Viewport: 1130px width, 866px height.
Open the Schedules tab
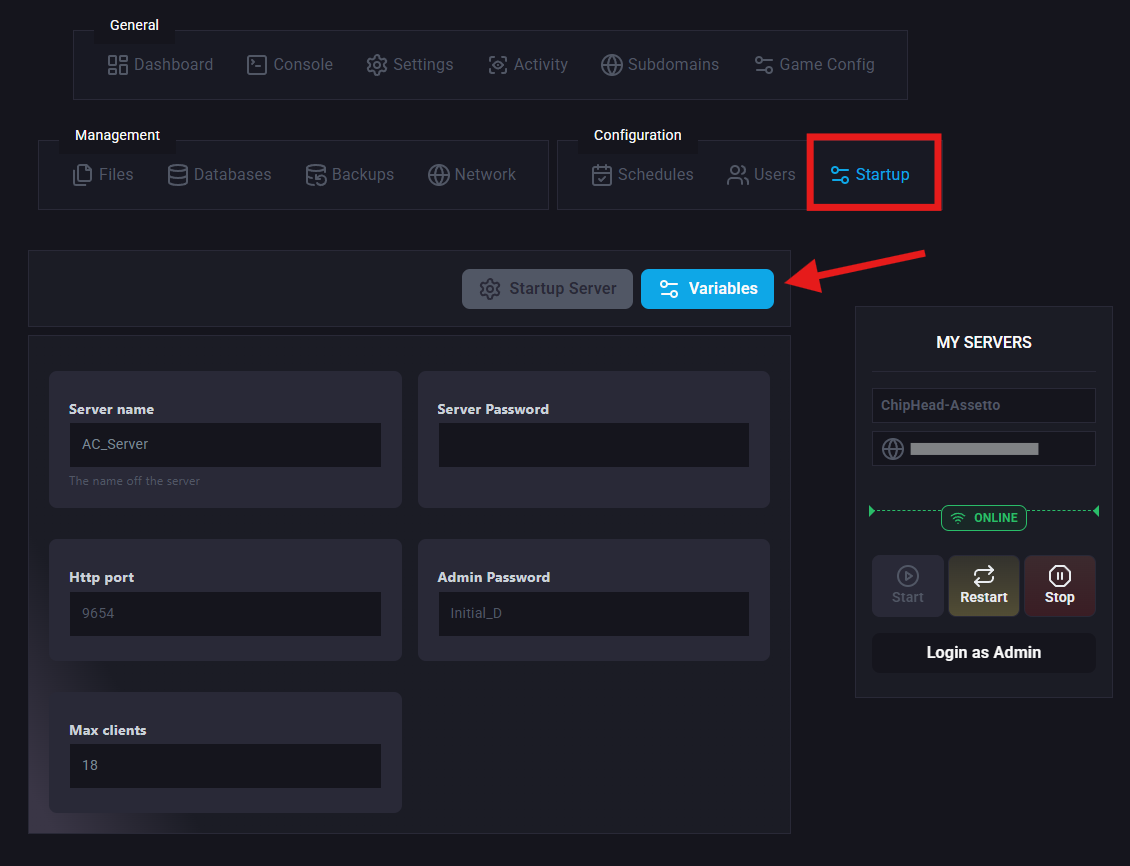643,175
